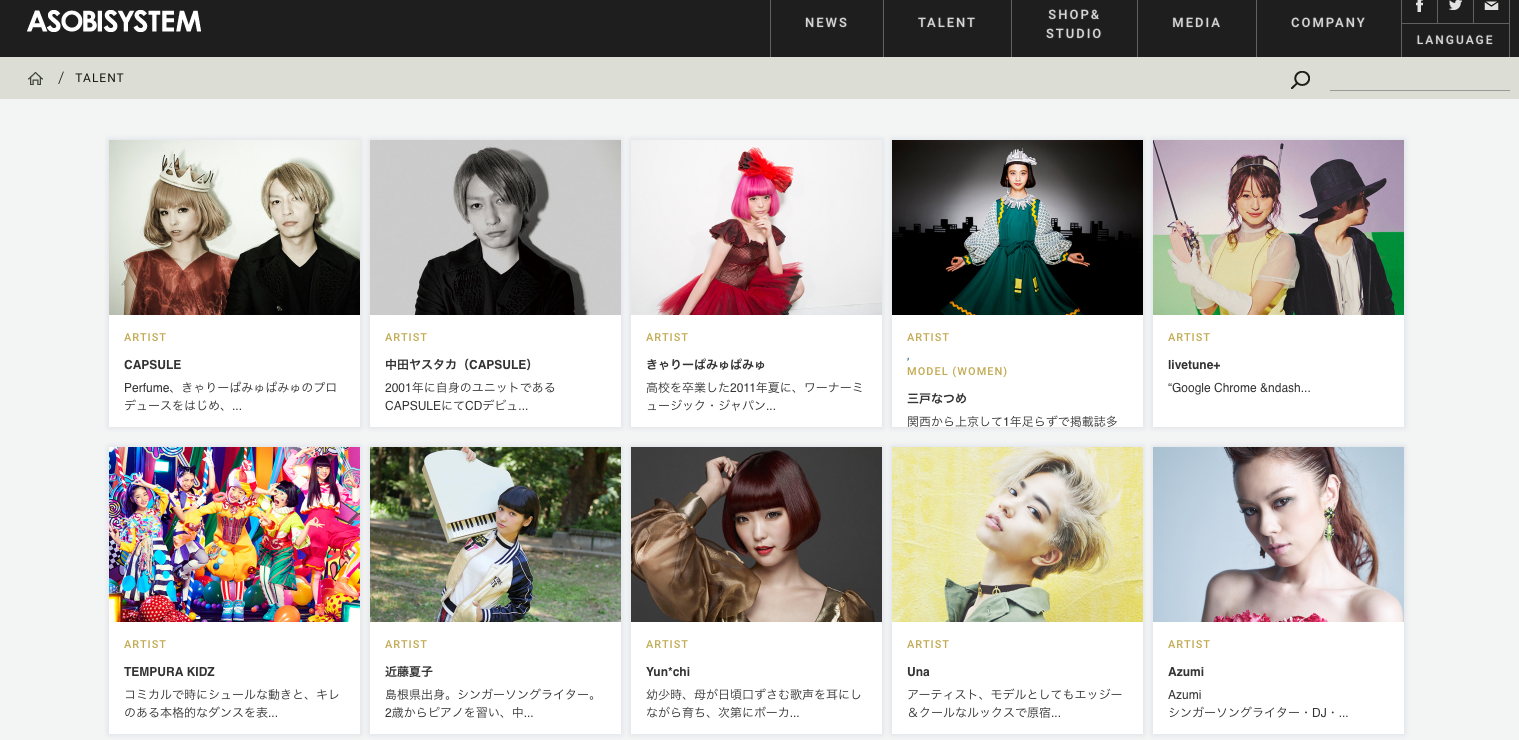
Task: Click the livetune+ artist title
Action: 1194,365
